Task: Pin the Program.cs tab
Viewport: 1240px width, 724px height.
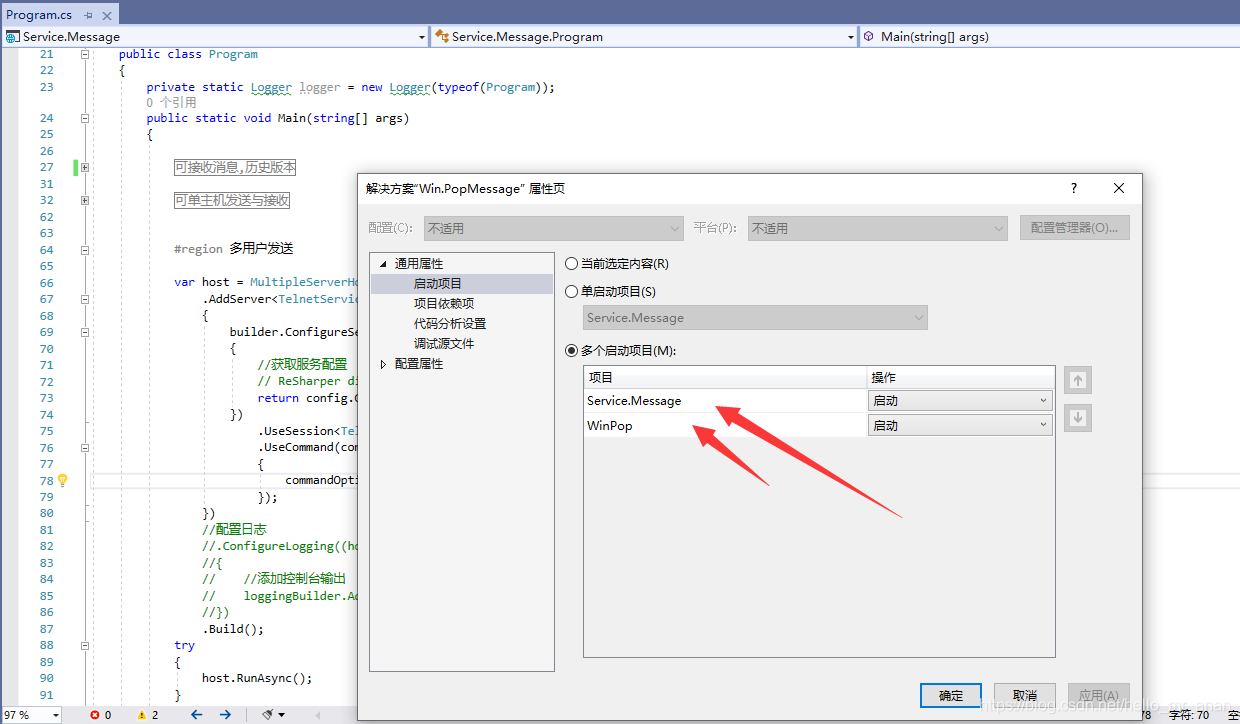Action: tap(89, 15)
